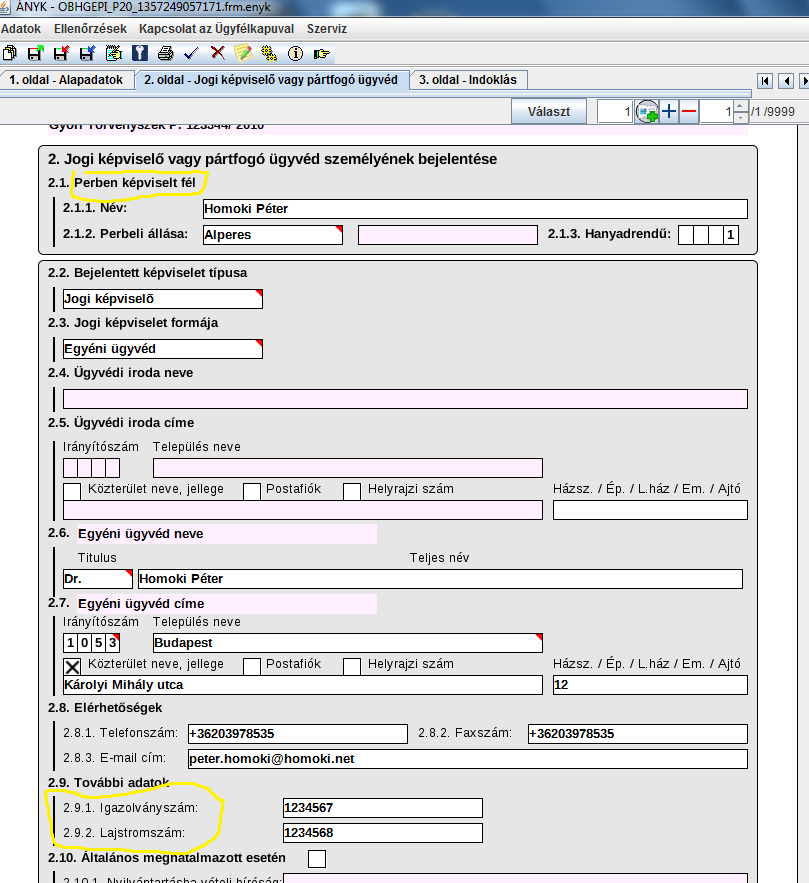
Task: Click the printer icon to print form
Action: (x=166, y=53)
